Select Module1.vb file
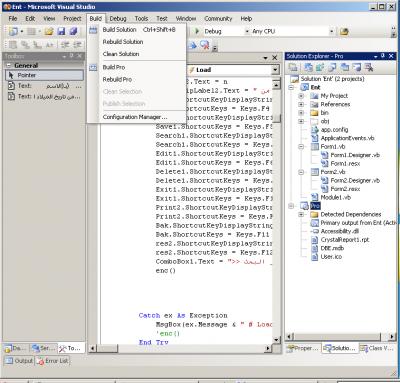Viewport: 400px width, 383px height. 335,197
